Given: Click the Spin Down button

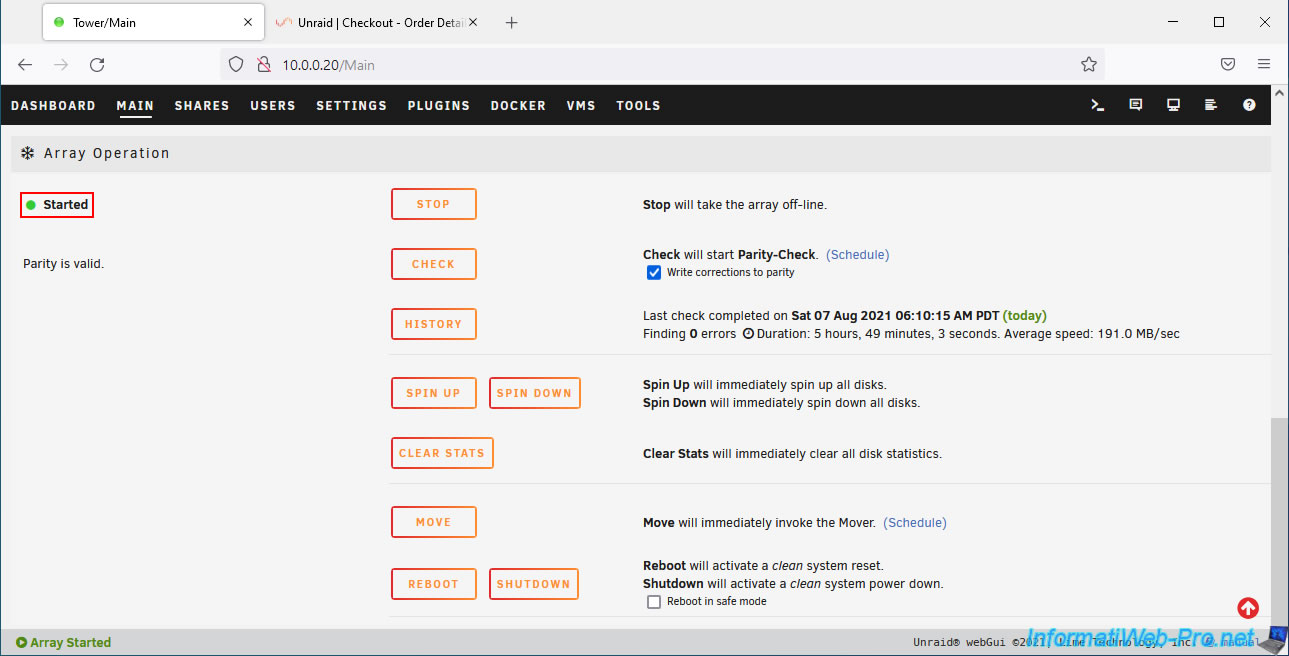Looking at the screenshot, I should tap(534, 393).
